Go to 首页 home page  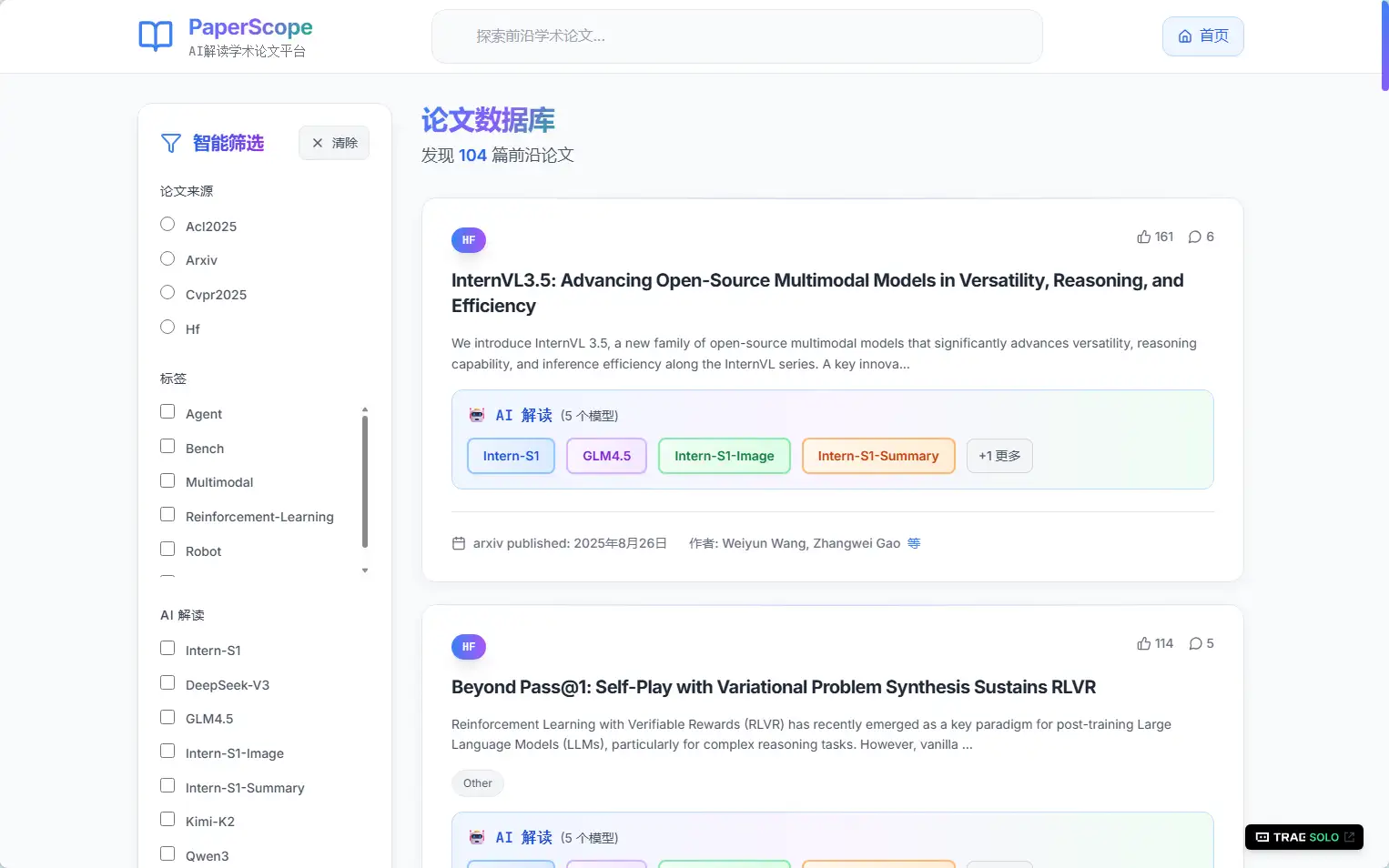[x=1203, y=36]
